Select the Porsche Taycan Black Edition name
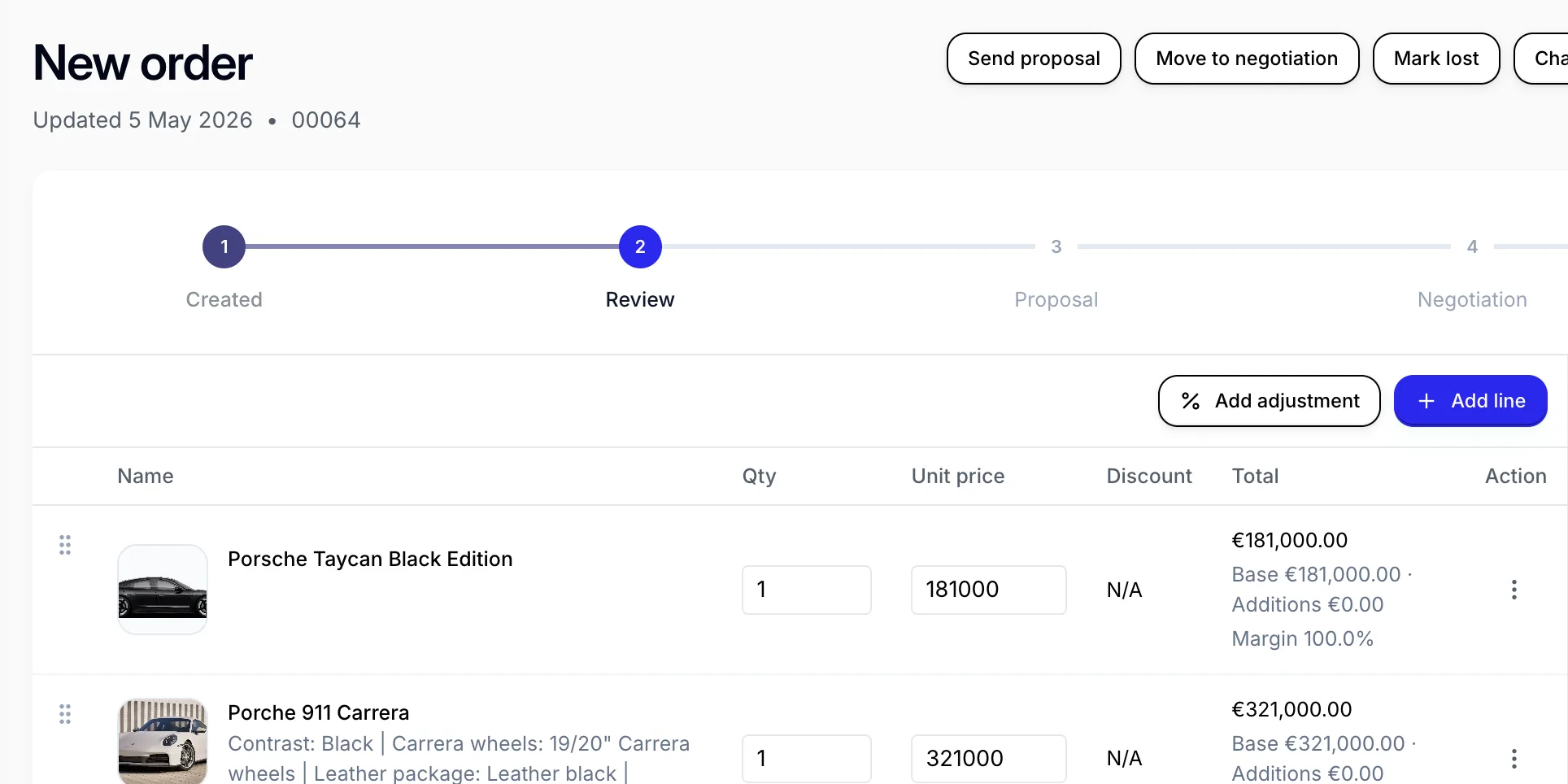This screenshot has width=1568, height=784. (x=370, y=560)
